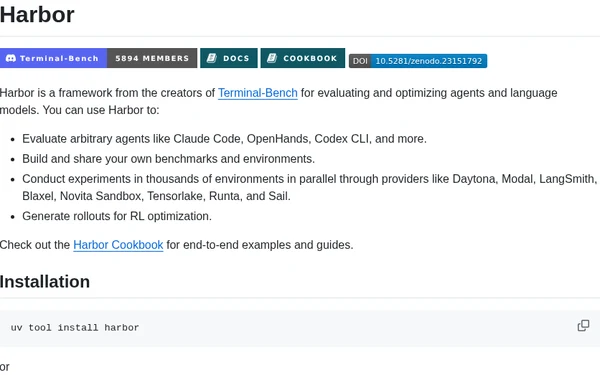This screenshot has width=600, height=375.
Task: Open the COOKBOOK badge
Action: 303,58
